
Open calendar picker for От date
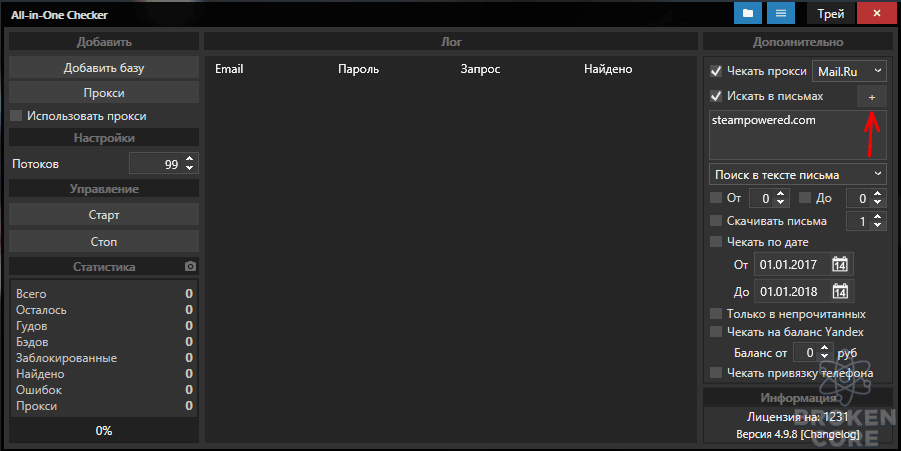coord(840,264)
